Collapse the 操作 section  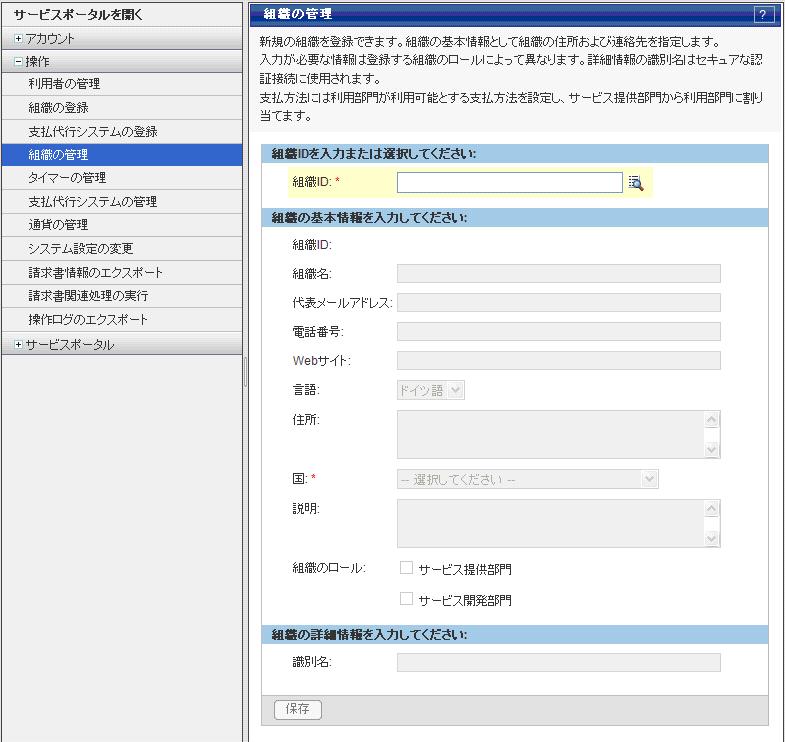click(x=19, y=62)
